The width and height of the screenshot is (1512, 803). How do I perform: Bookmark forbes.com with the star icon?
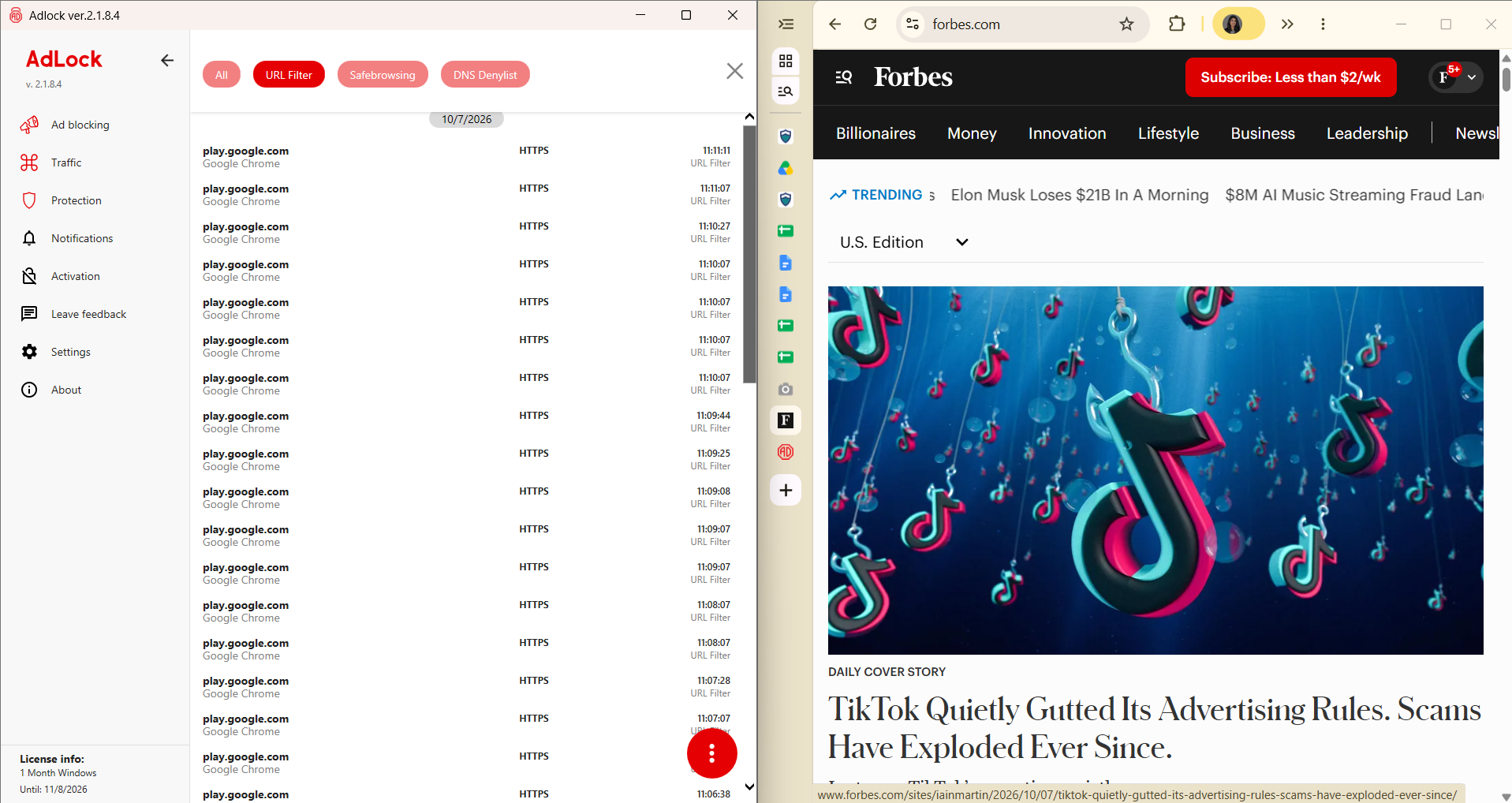(1126, 24)
